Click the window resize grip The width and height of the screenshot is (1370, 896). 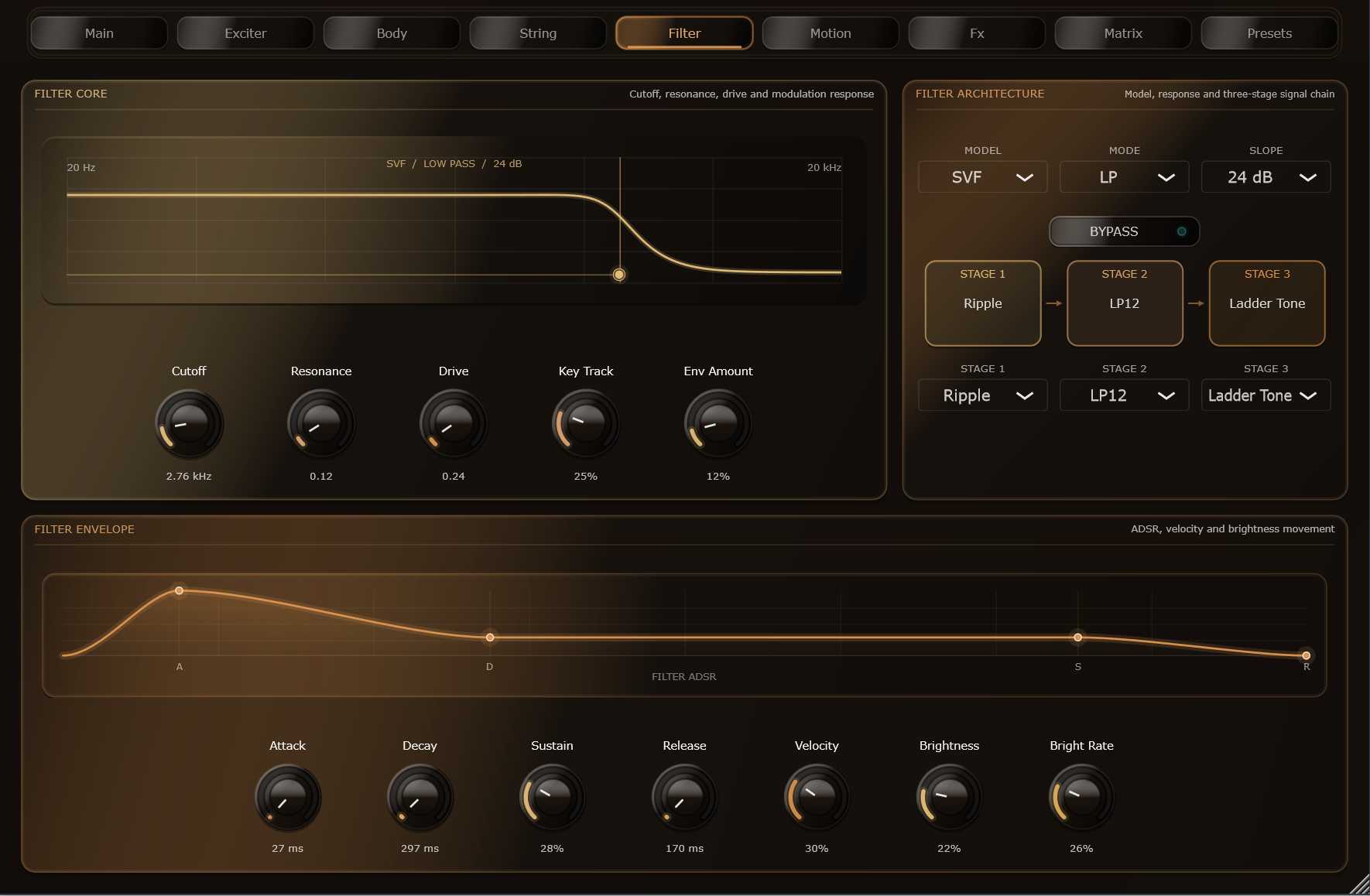(1359, 885)
